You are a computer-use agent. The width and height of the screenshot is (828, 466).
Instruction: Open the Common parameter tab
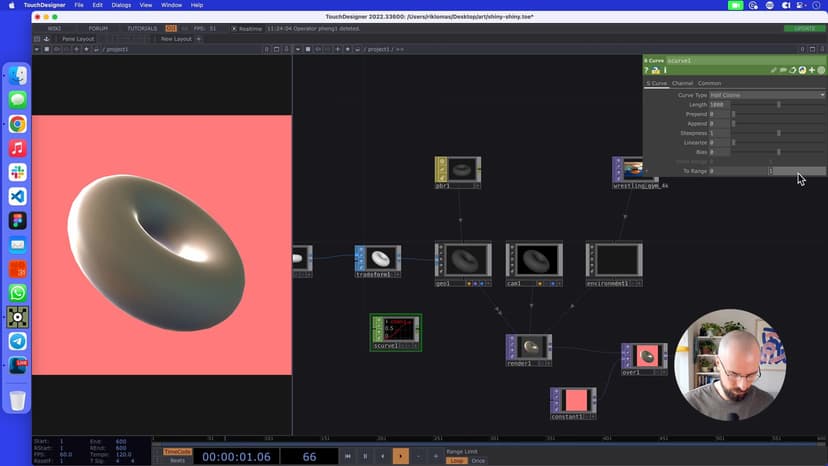(x=709, y=83)
